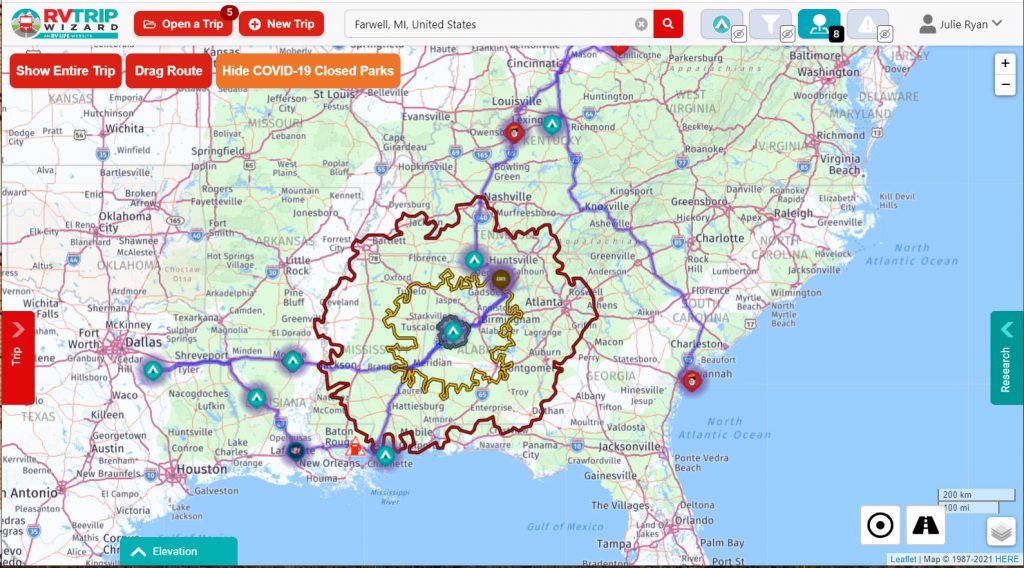This screenshot has height=568, width=1024.
Task: Open the filter funnel button
Action: [770, 25]
